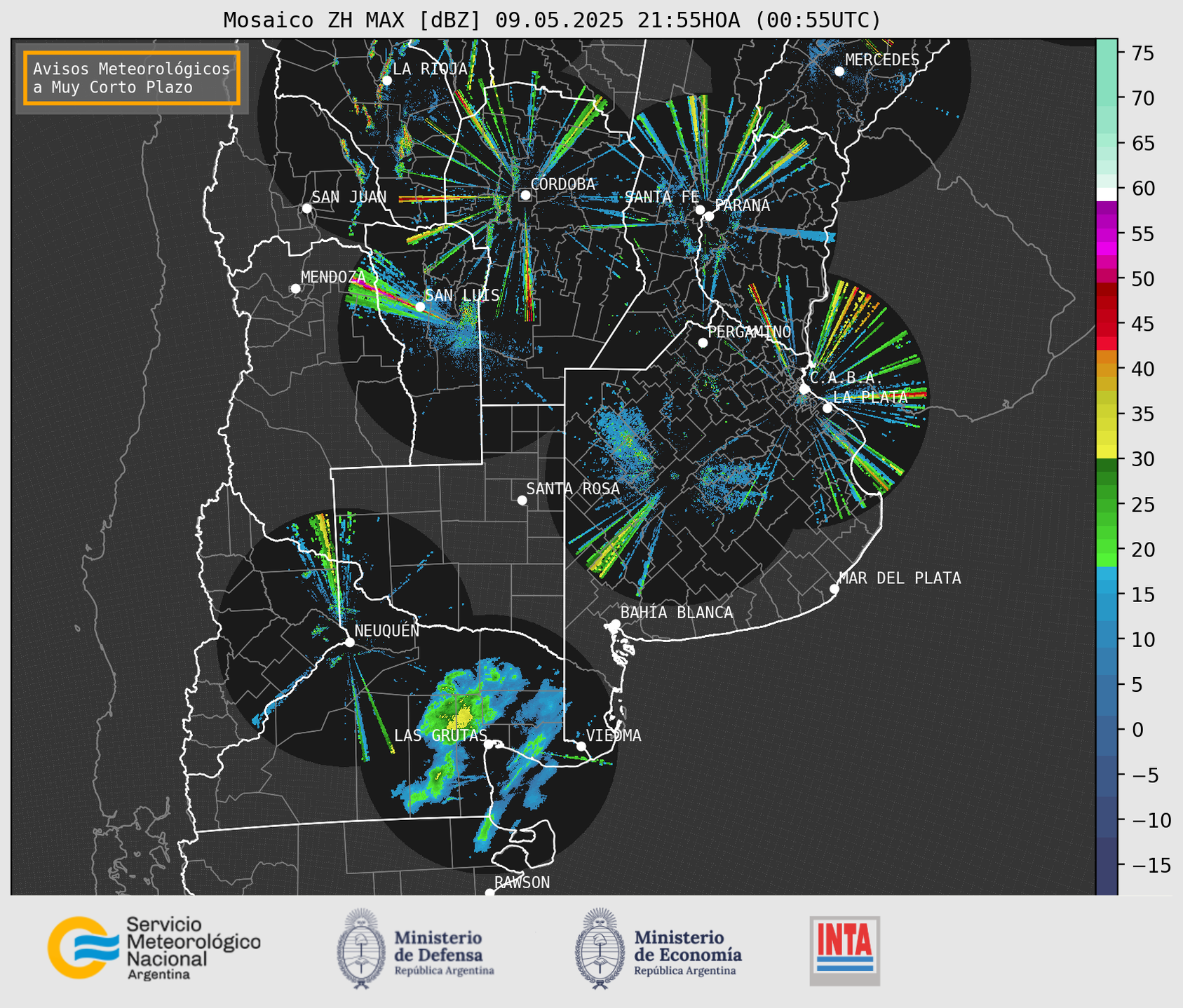Select the CORDOBA city marker
The image size is (1183, 1008).
click(525, 195)
